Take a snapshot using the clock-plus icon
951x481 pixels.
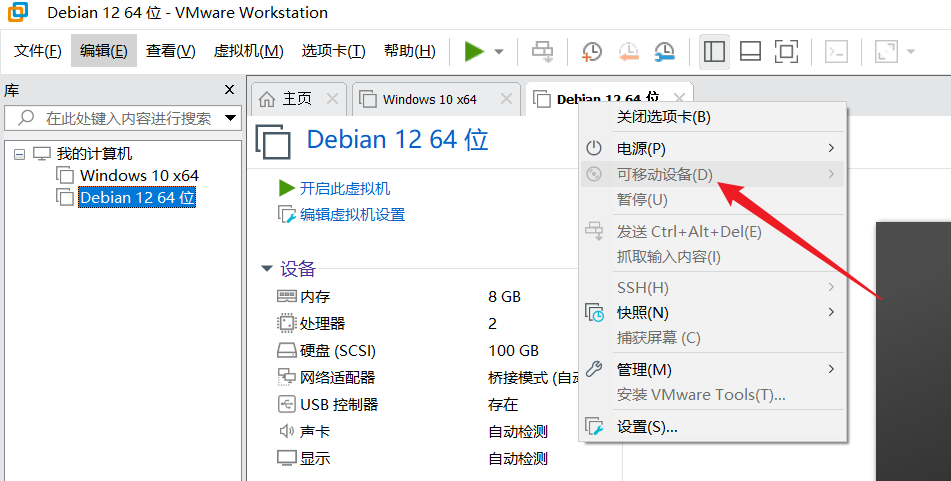coord(591,52)
